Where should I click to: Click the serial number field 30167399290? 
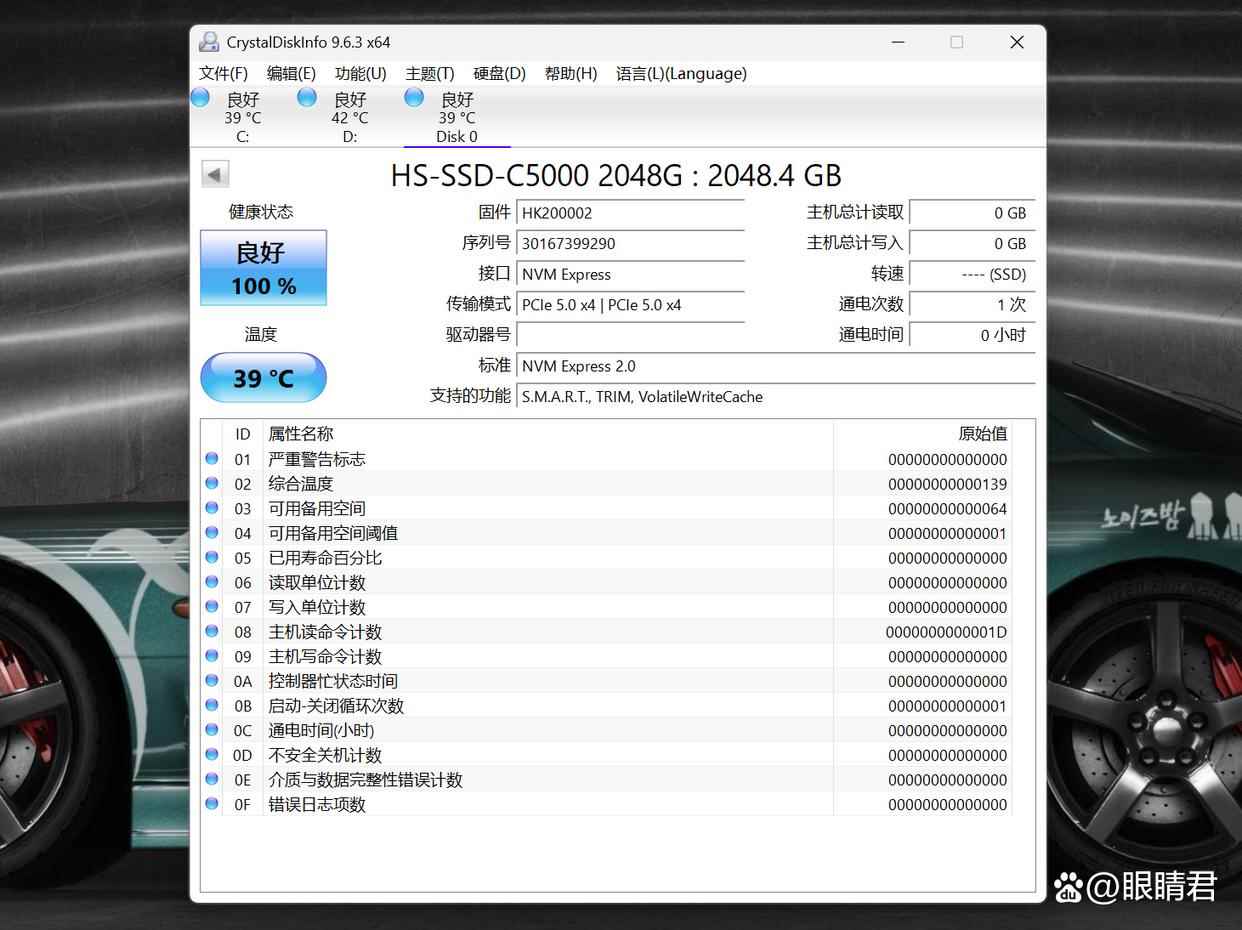pyautogui.click(x=630, y=244)
